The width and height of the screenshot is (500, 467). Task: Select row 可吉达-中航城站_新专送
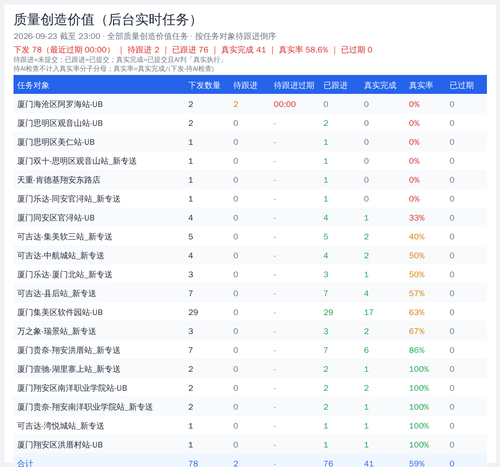click(x=250, y=256)
